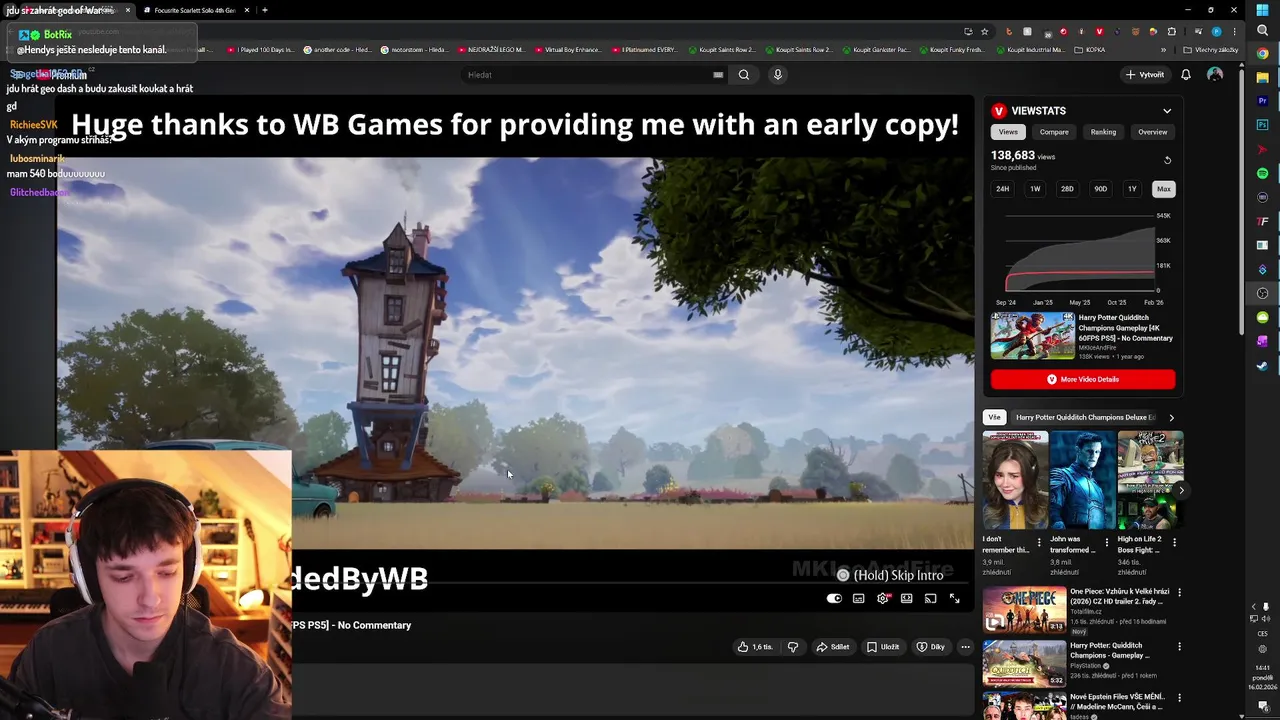1280x720 pixels.
Task: Select the 'Vše' filter chip
Action: 994,417
